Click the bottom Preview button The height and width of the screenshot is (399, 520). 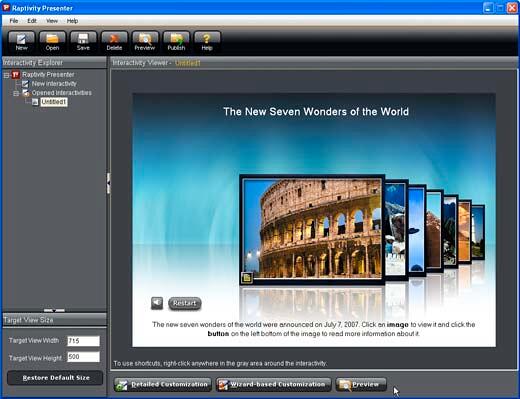tap(361, 385)
